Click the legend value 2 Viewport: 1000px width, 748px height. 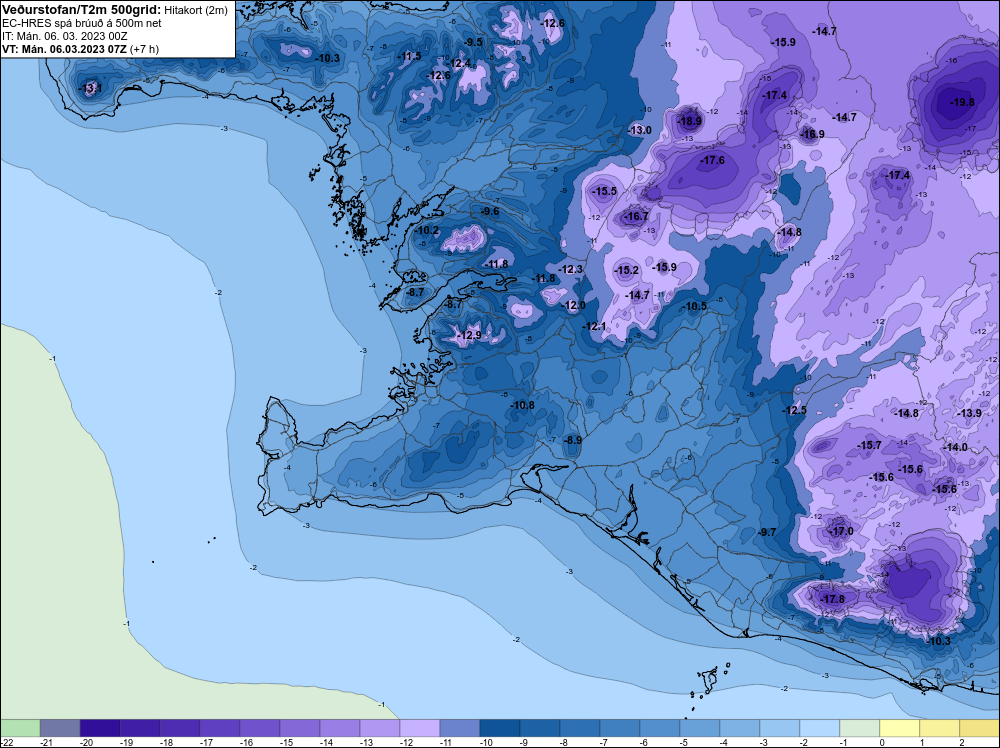[x=962, y=742]
